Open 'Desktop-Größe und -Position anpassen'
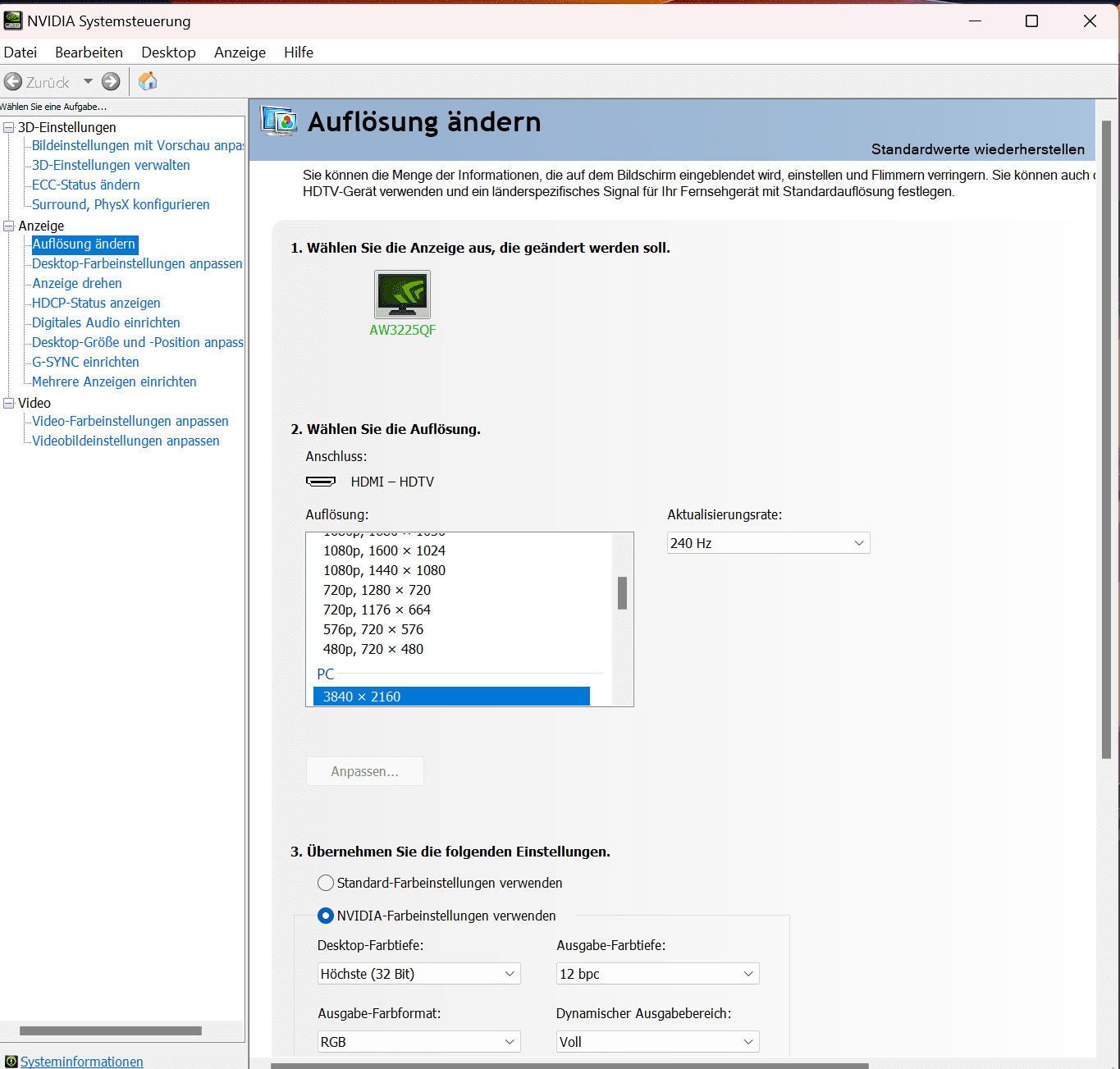The width and height of the screenshot is (1120, 1069). coord(138,342)
